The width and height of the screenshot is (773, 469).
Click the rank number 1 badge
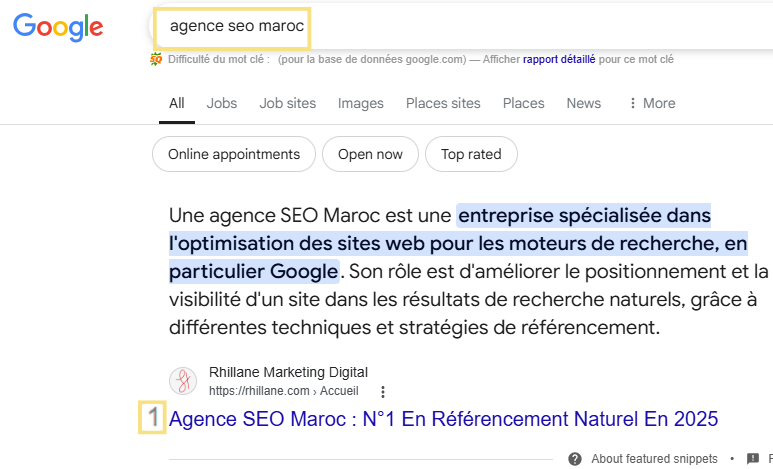[151, 419]
